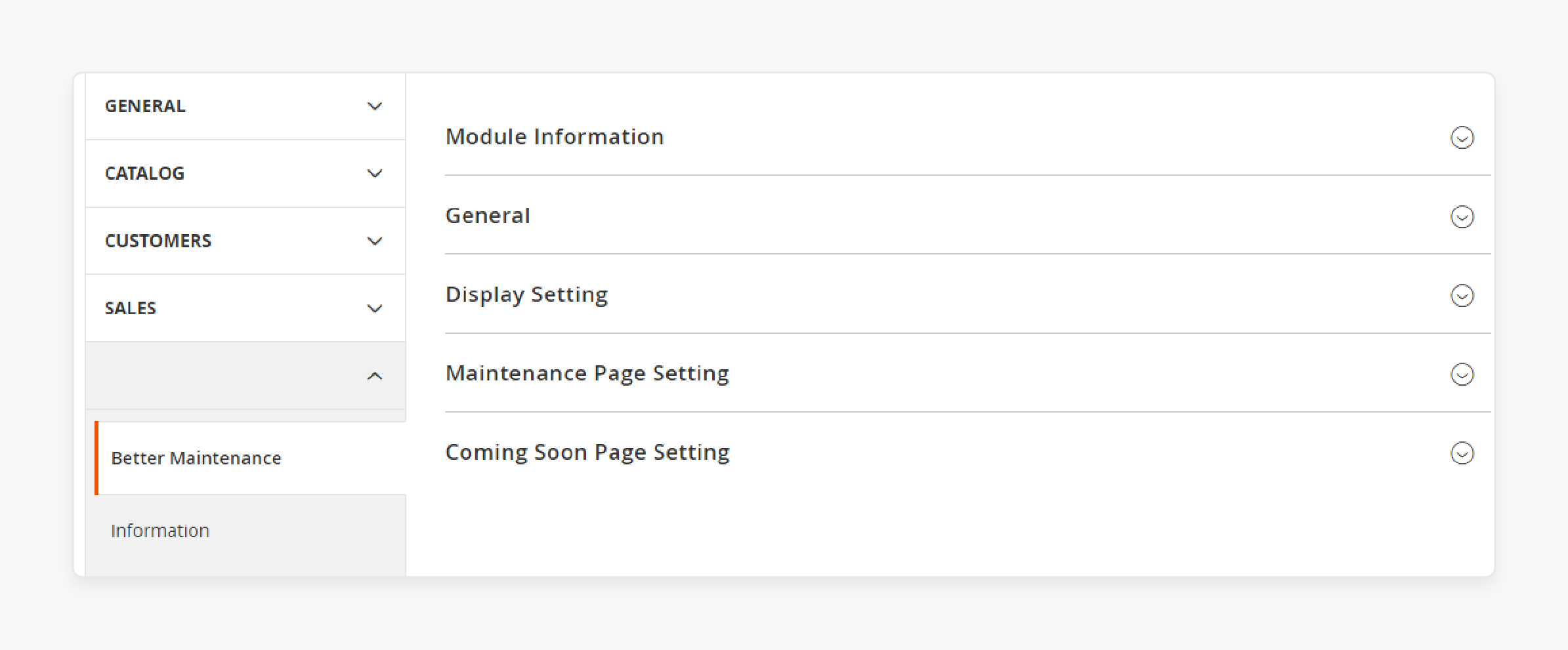The image size is (1568, 650).
Task: Open the SALES configuration tab
Action: (245, 308)
